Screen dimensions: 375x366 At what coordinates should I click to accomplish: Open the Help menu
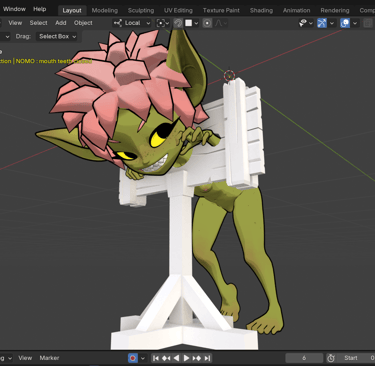coord(39,9)
